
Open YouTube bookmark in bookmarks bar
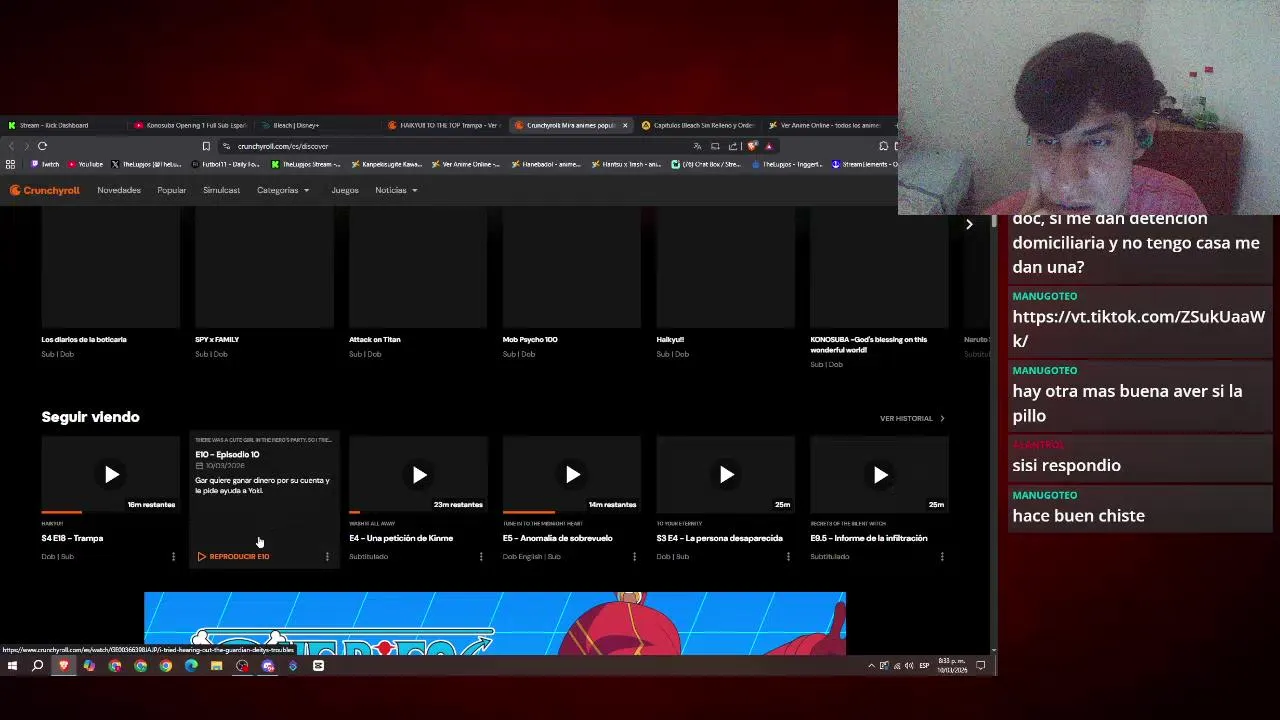[x=87, y=164]
